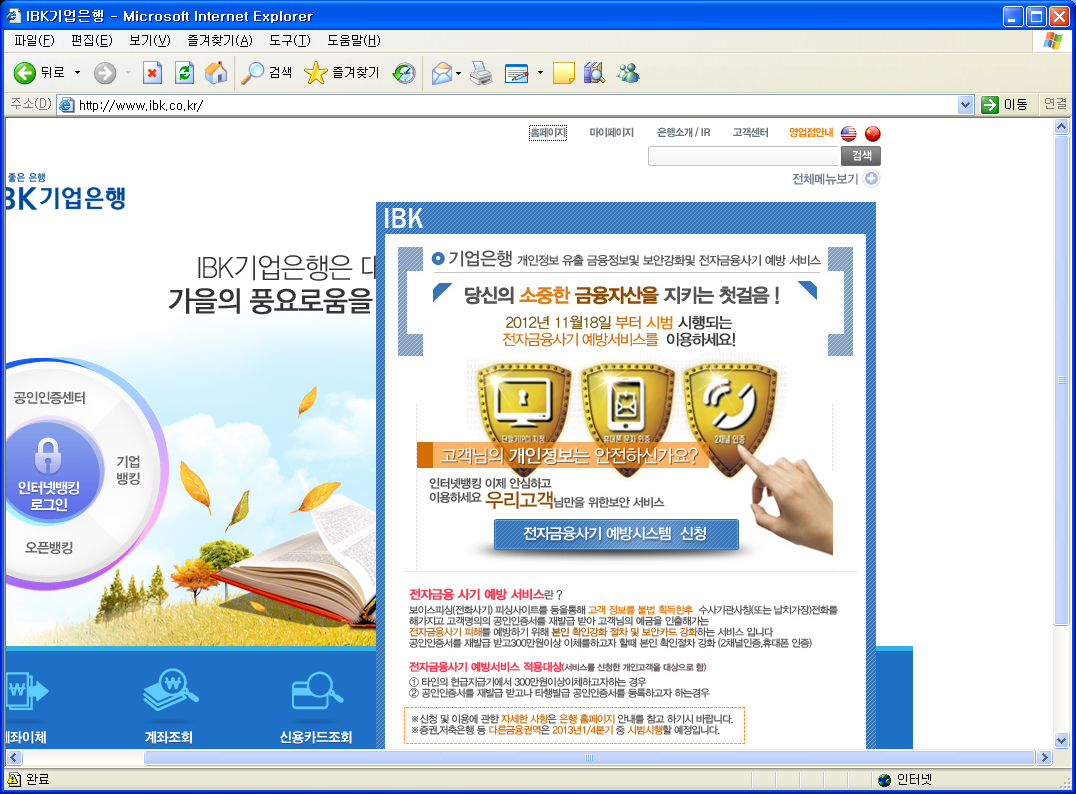
Task: Open the 마이페이지 link
Action: (611, 132)
